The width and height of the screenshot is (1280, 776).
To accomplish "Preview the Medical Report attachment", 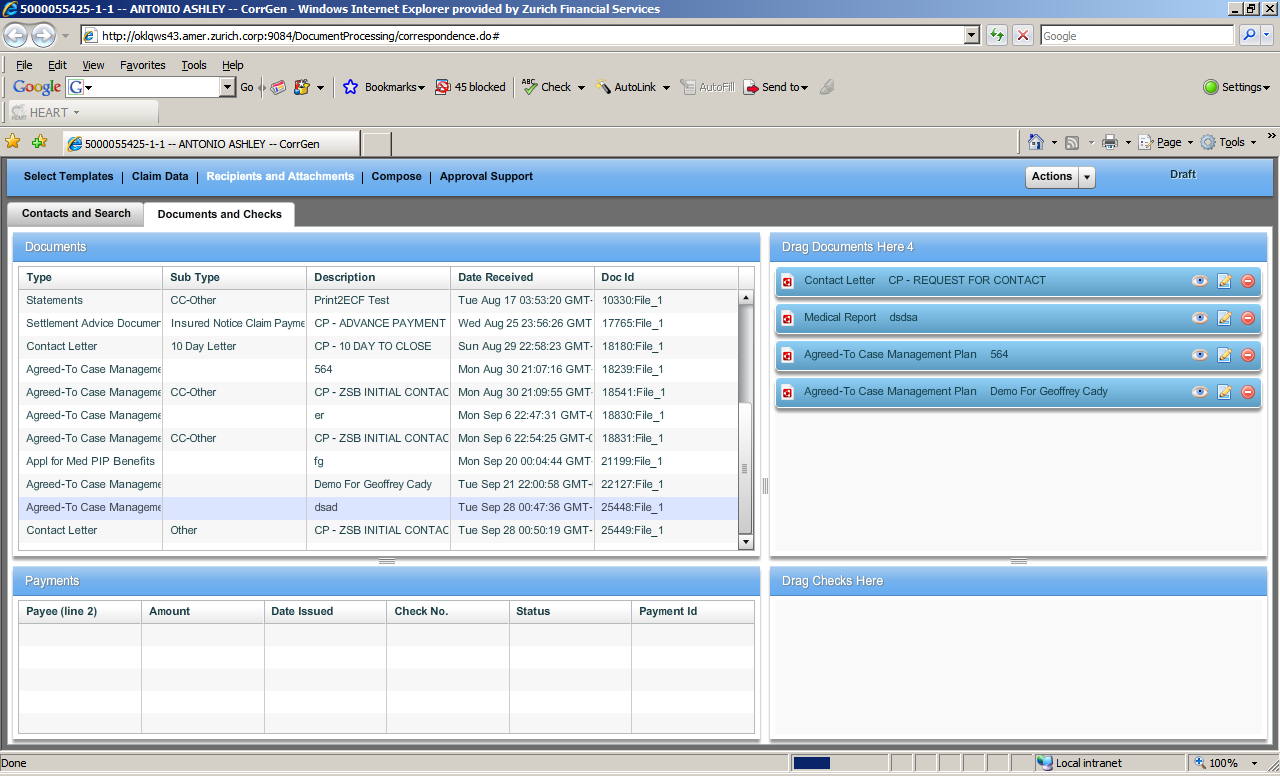I will pos(1200,318).
